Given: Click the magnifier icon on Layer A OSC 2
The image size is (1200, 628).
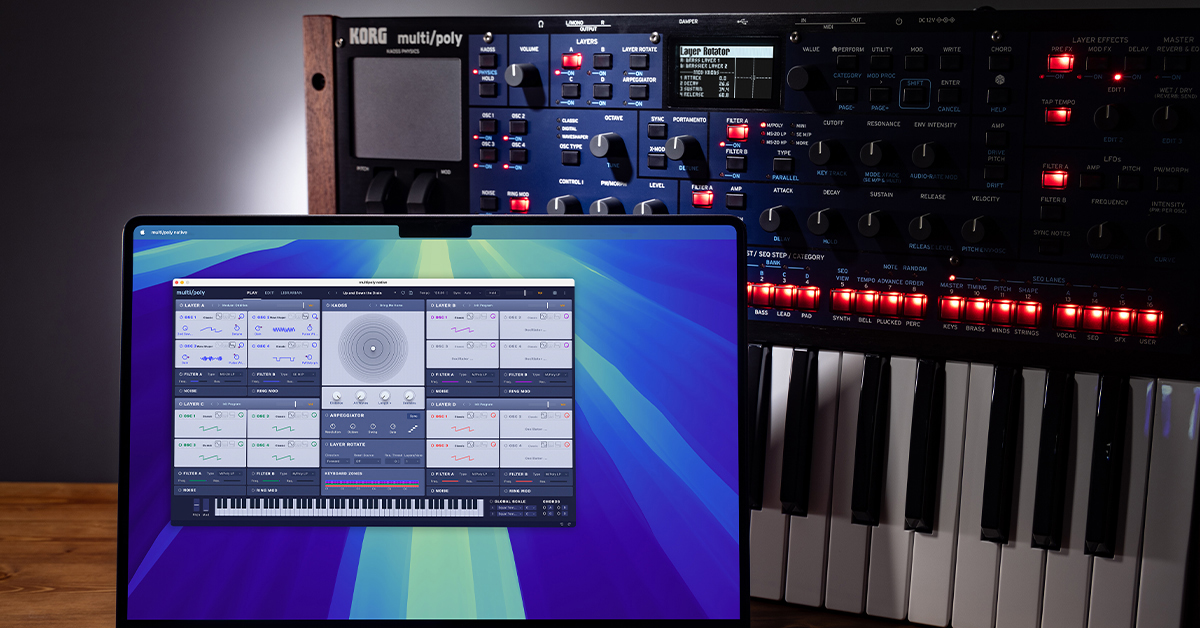Looking at the screenshot, I should pyautogui.click(x=314, y=317).
